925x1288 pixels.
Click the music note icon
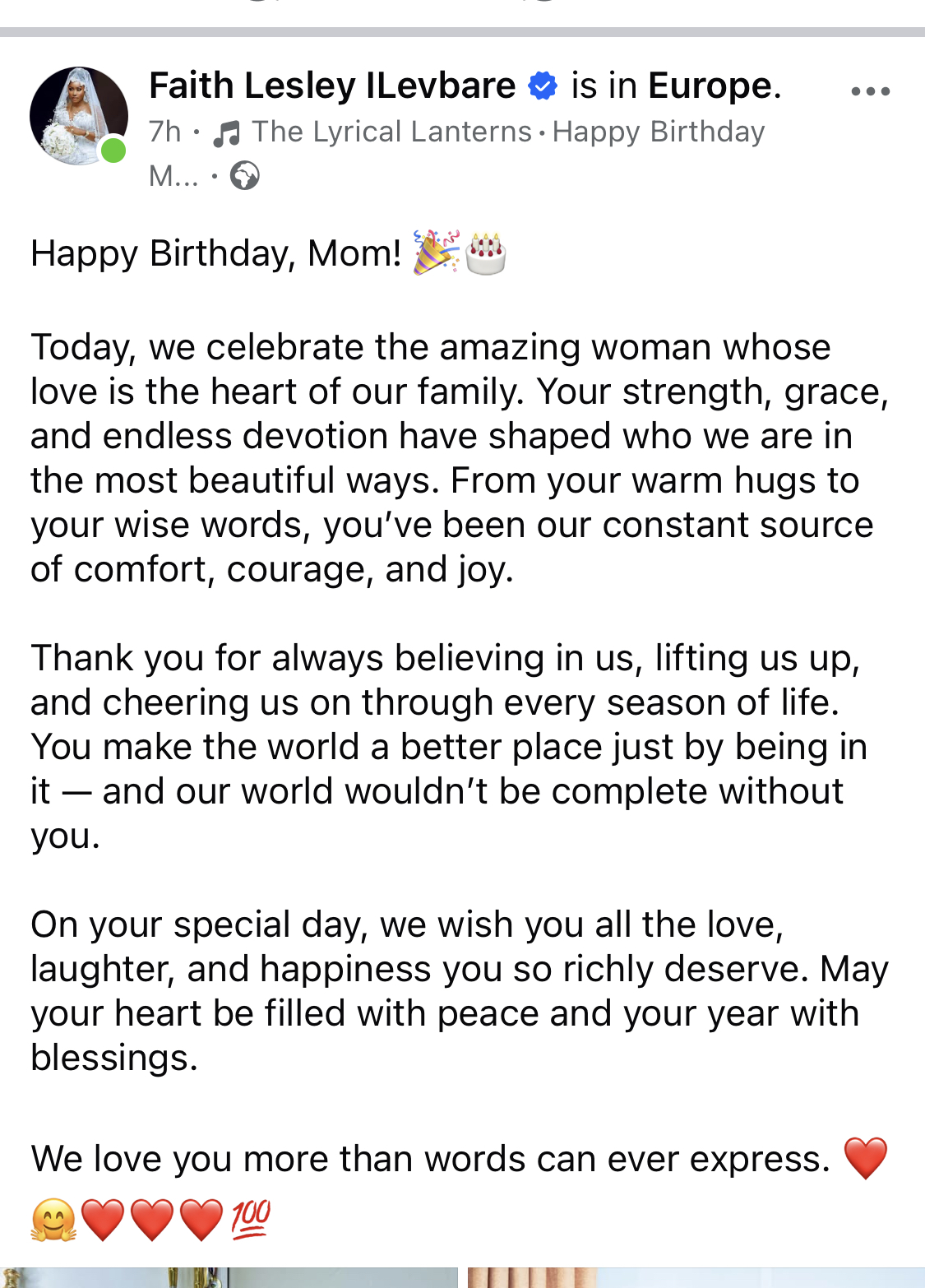(227, 132)
